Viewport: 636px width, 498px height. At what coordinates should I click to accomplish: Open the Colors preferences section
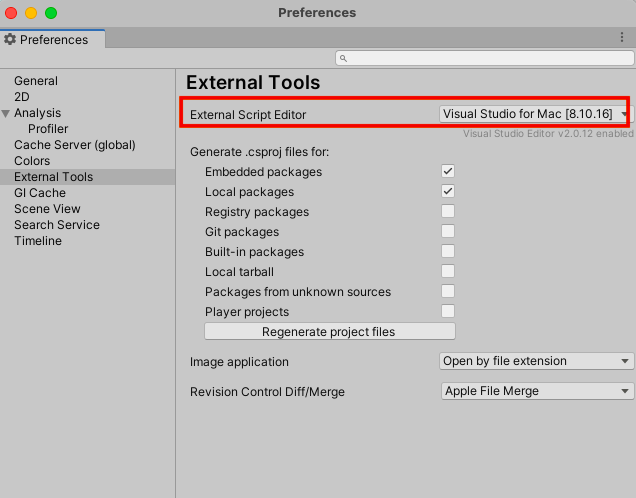point(32,161)
